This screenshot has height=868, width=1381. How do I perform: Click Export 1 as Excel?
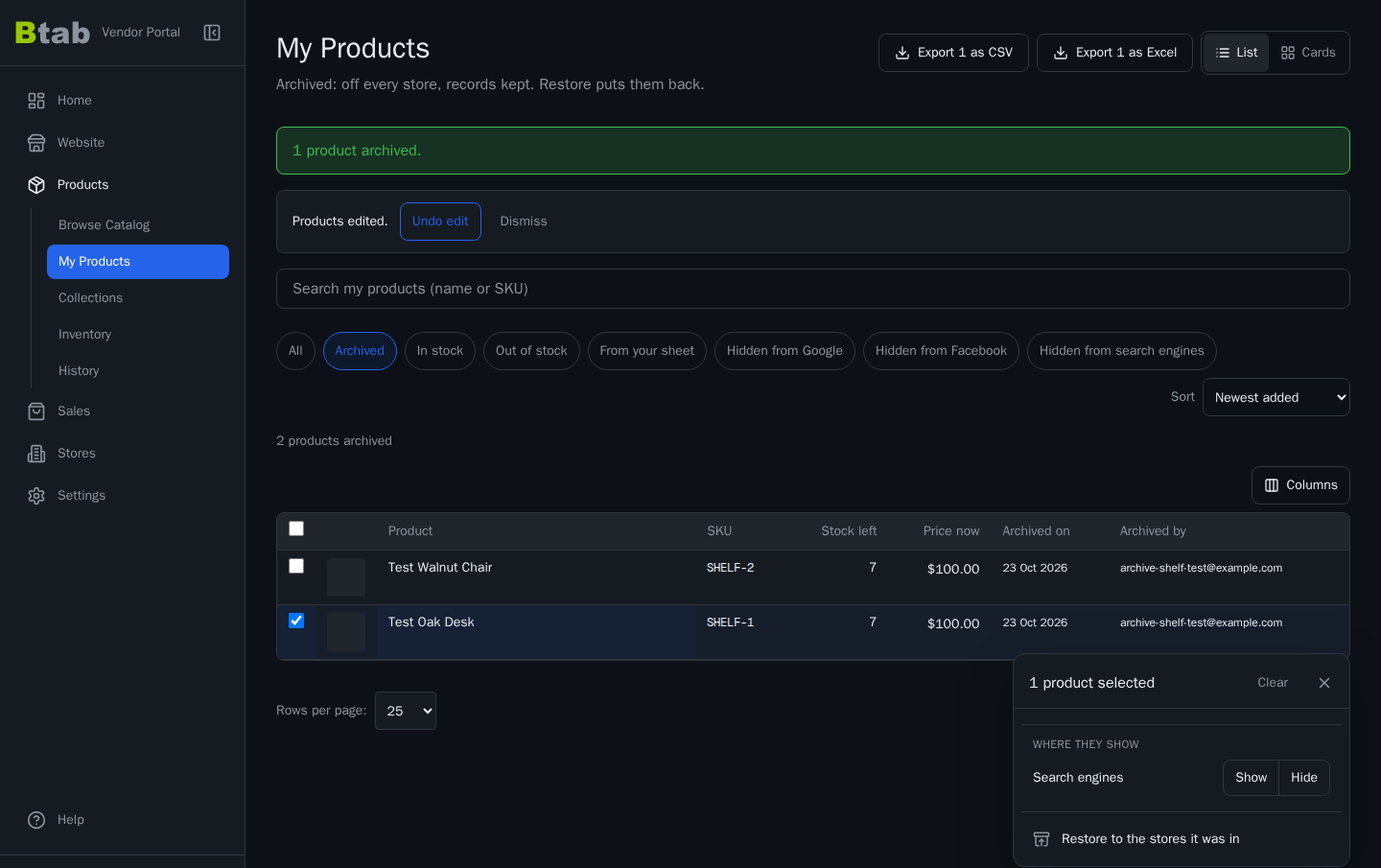[x=1114, y=53]
